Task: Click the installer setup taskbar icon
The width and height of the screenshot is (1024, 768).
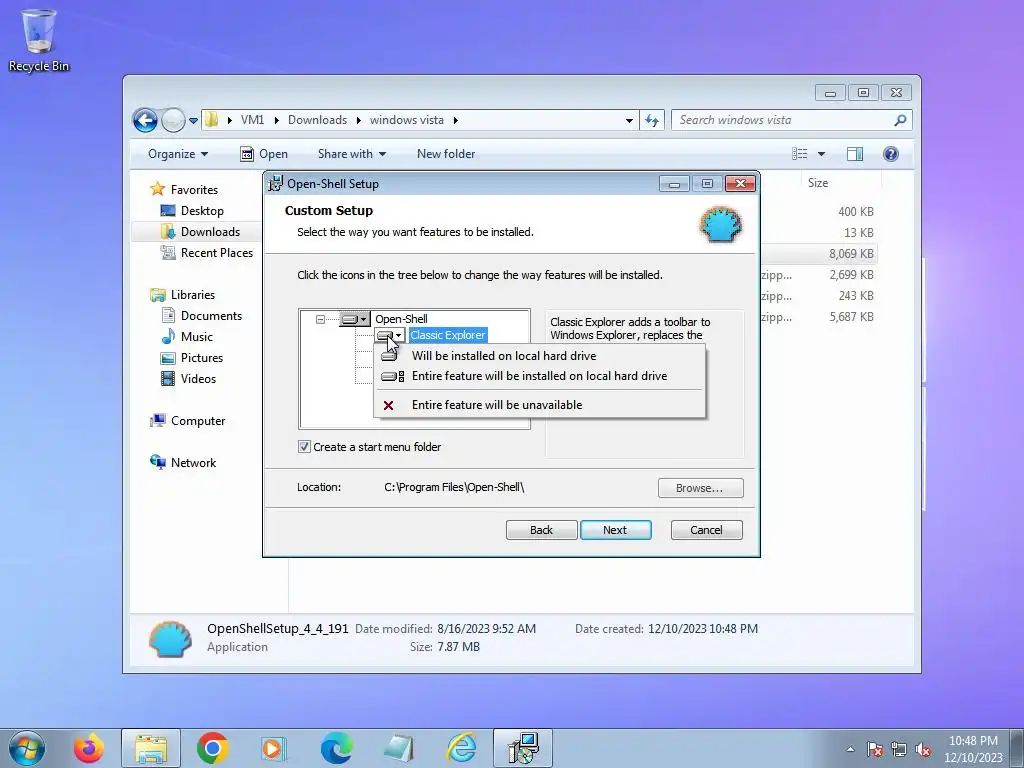Action: click(x=523, y=748)
